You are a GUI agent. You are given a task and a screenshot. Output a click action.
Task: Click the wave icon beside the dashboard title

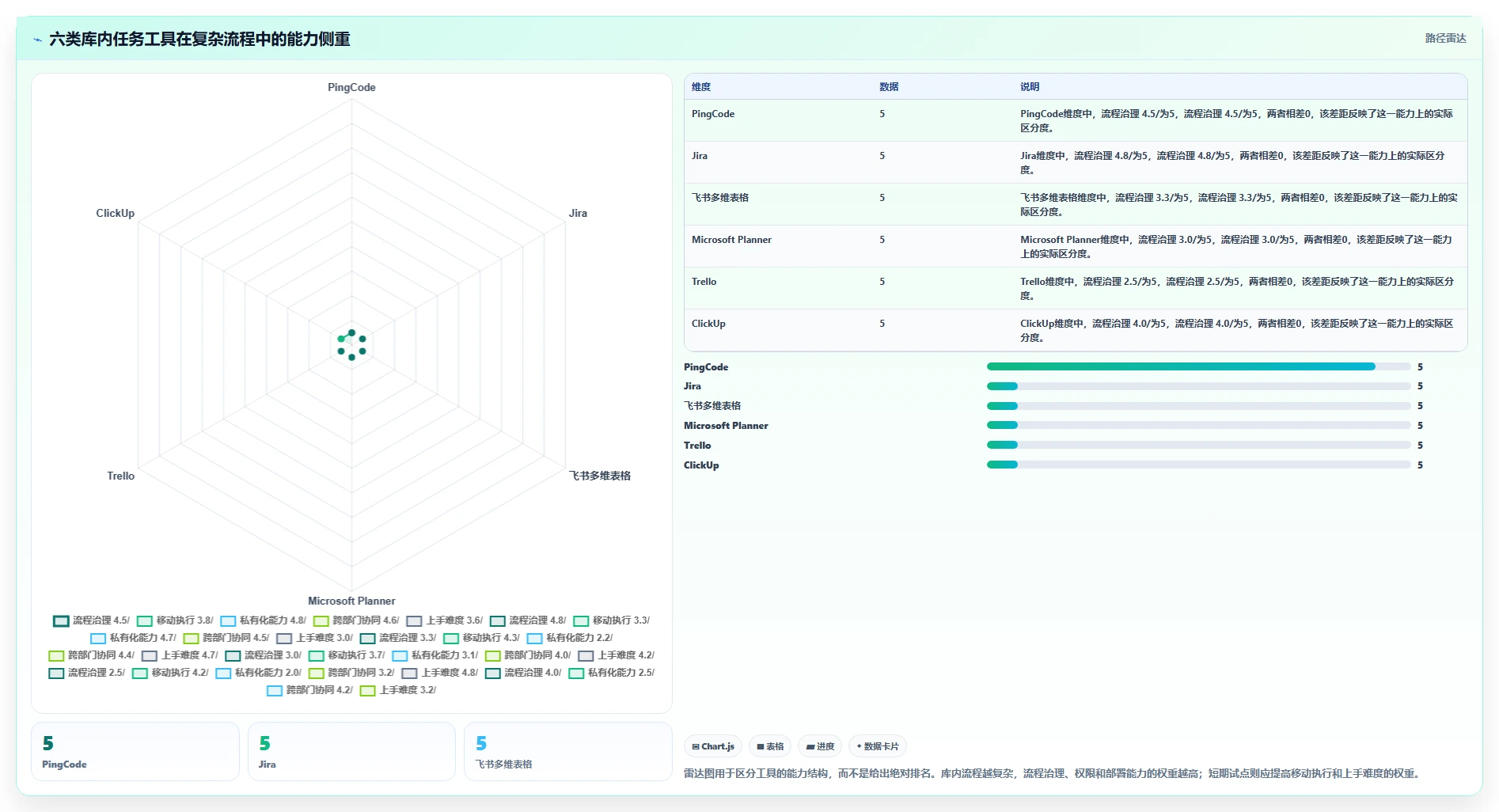point(37,40)
